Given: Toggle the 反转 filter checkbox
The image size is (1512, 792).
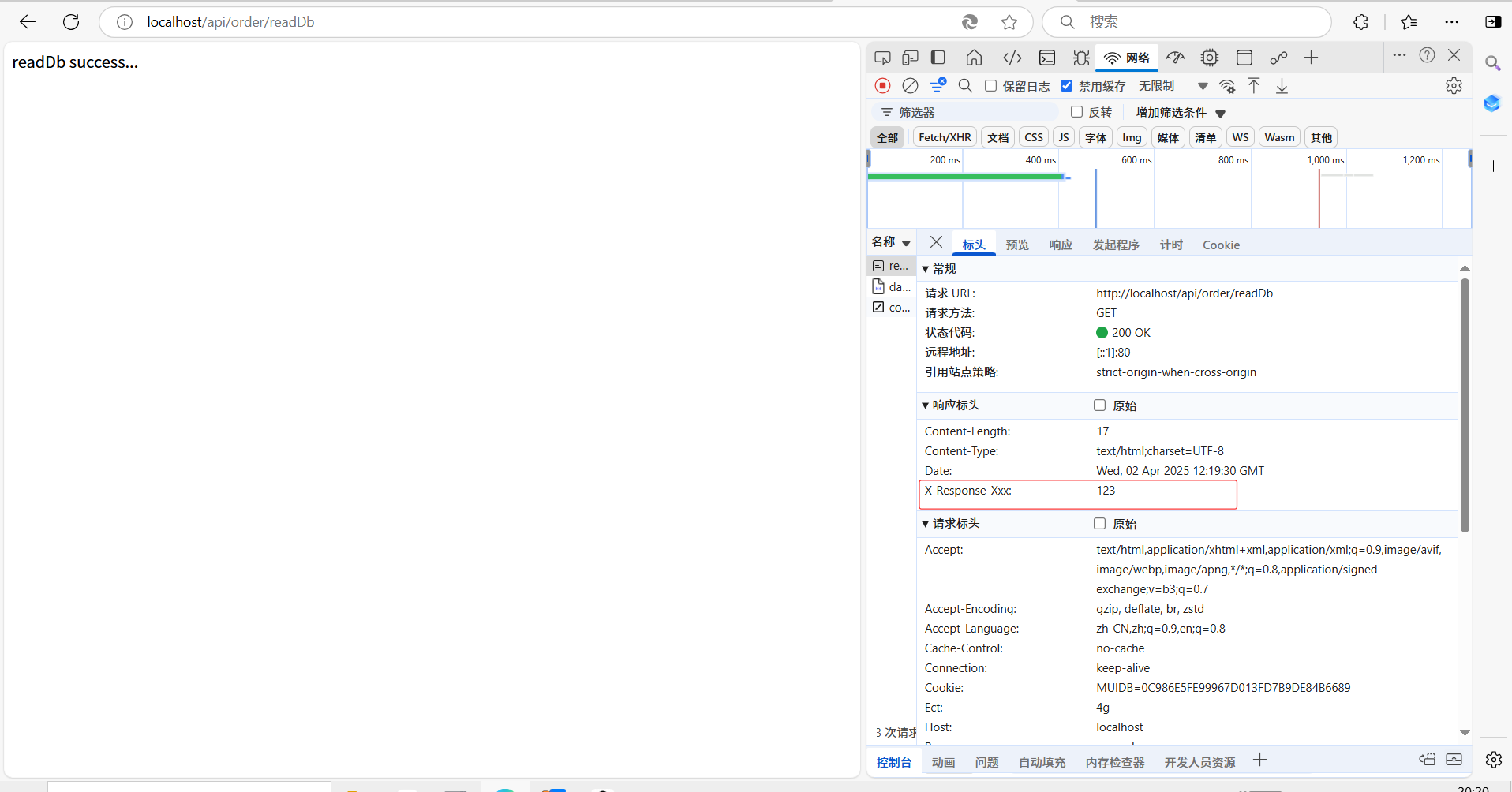Looking at the screenshot, I should tap(1076, 112).
